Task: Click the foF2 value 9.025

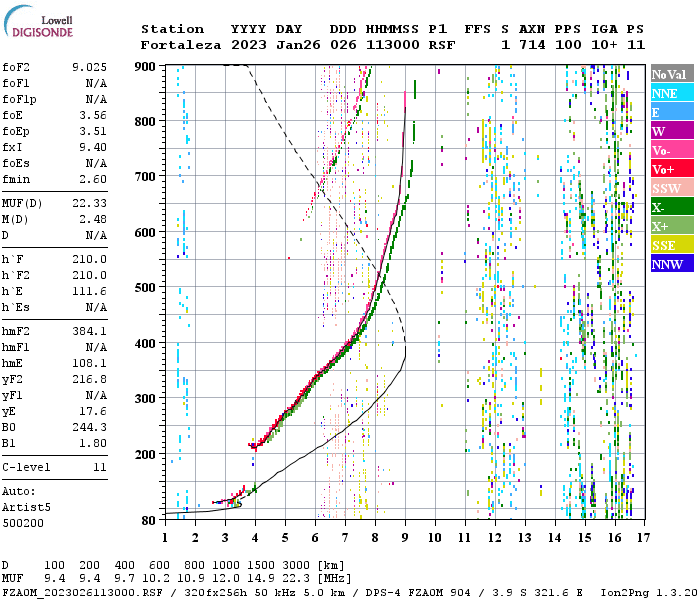Action: 89,67
